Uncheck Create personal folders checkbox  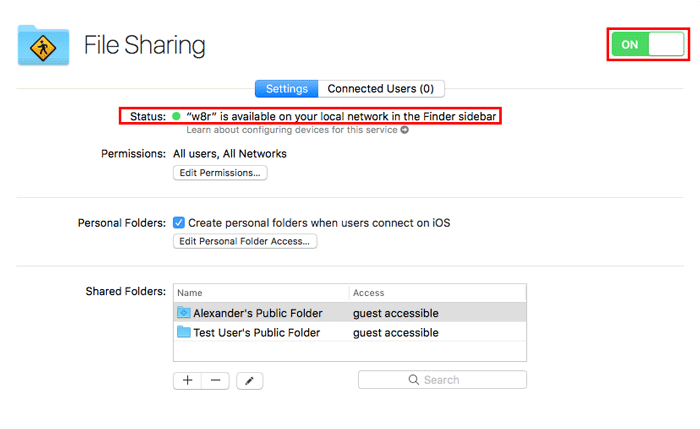179,223
